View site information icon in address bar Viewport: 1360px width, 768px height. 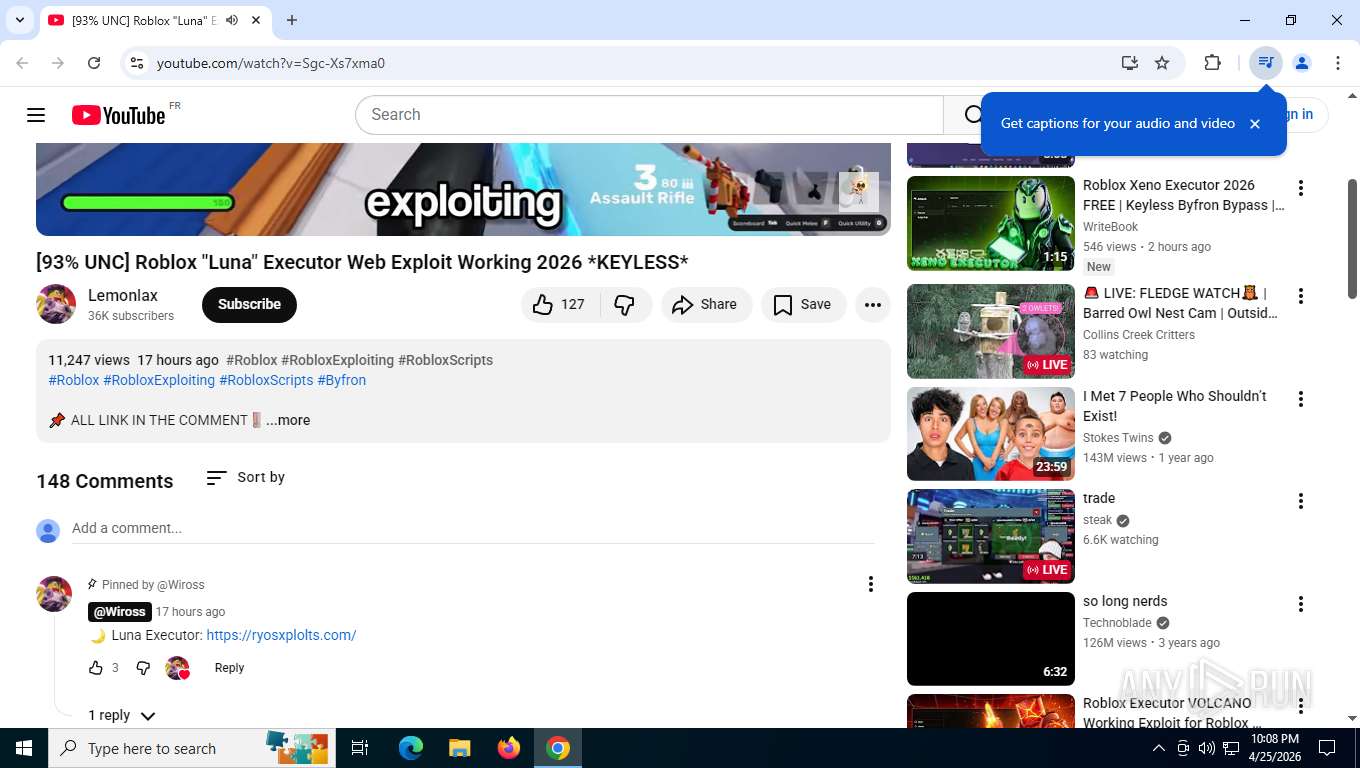pyautogui.click(x=137, y=63)
